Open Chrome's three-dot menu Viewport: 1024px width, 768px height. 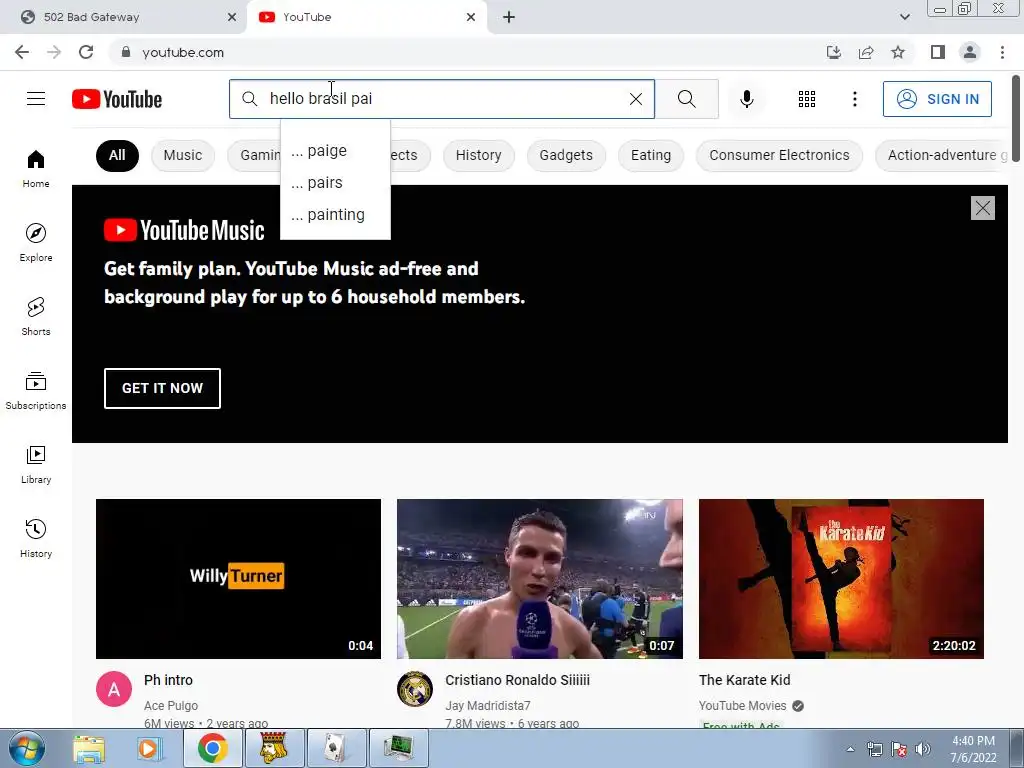(x=1002, y=52)
